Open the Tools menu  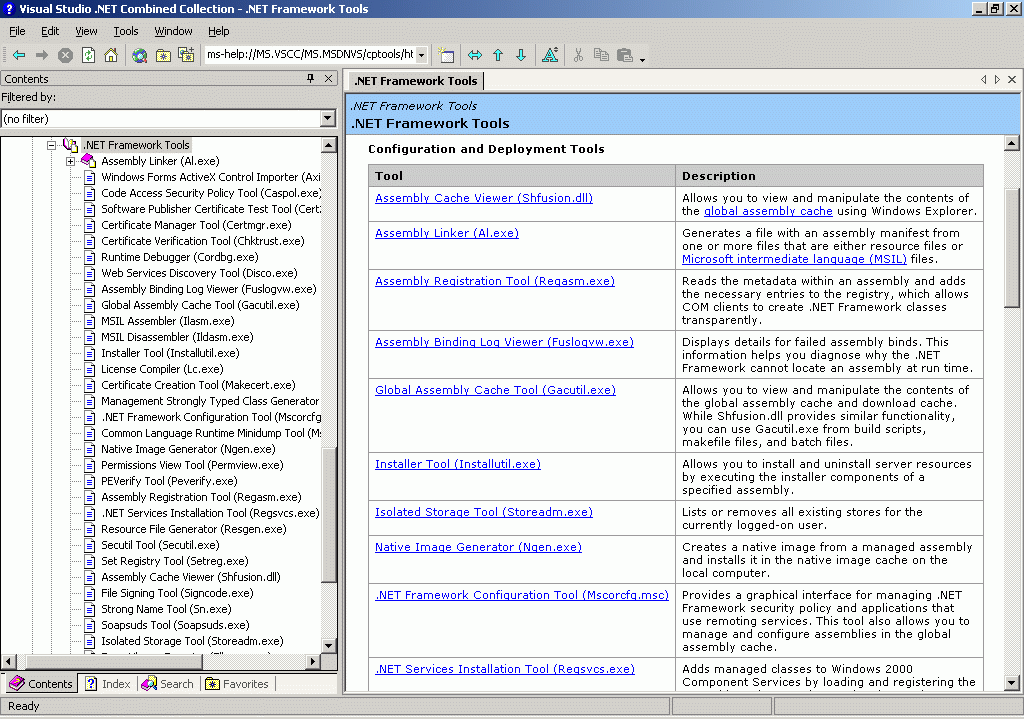pyautogui.click(x=125, y=31)
